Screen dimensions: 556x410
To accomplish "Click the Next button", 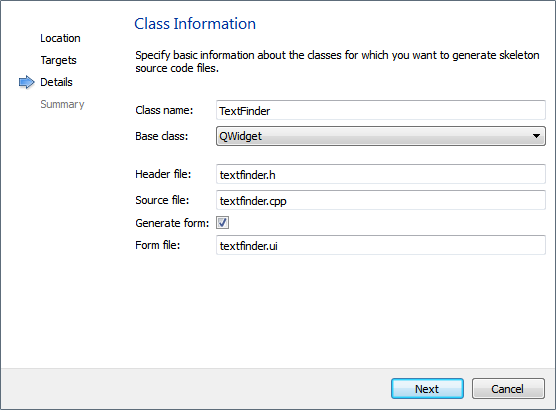I will click(427, 389).
